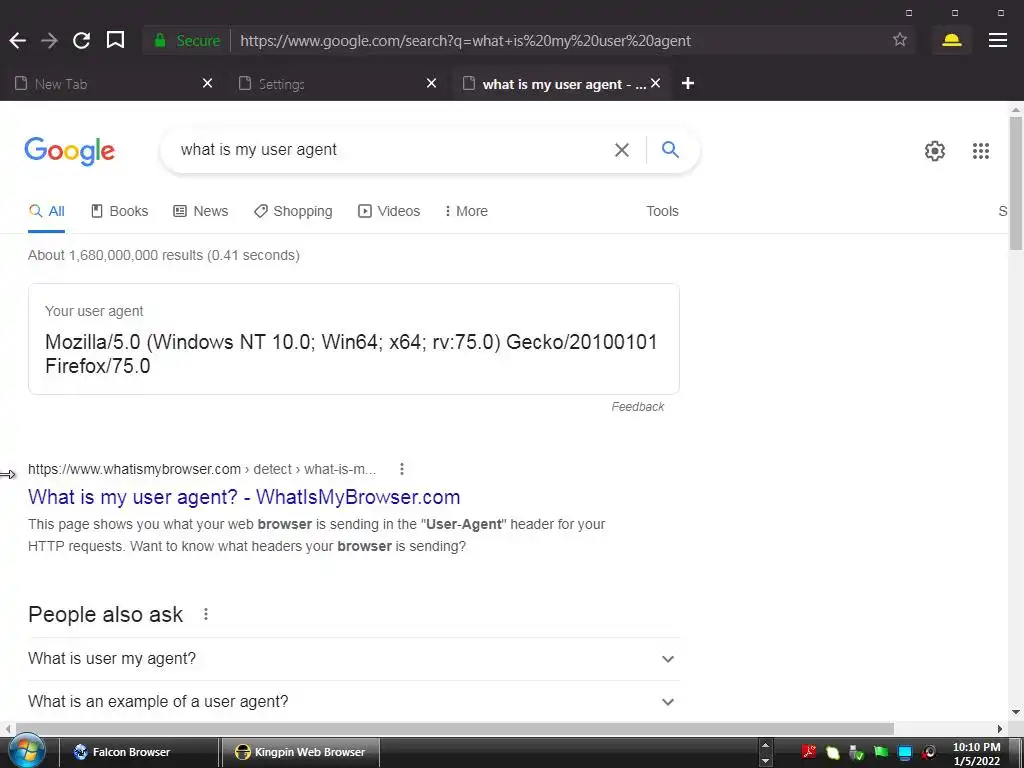Viewport: 1024px width, 768px height.
Task: Expand 'What is user my agent?' question
Action: (x=353, y=658)
